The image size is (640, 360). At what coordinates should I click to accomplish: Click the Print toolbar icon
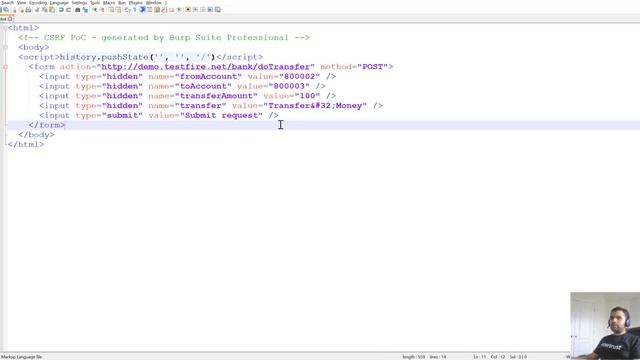28,9
